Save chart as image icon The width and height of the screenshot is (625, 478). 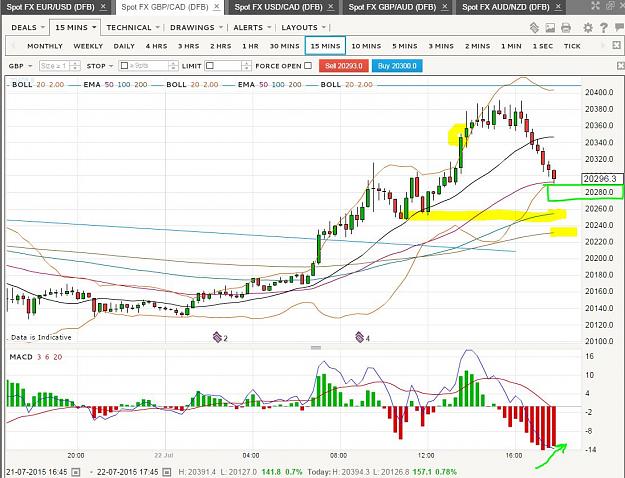(550, 28)
